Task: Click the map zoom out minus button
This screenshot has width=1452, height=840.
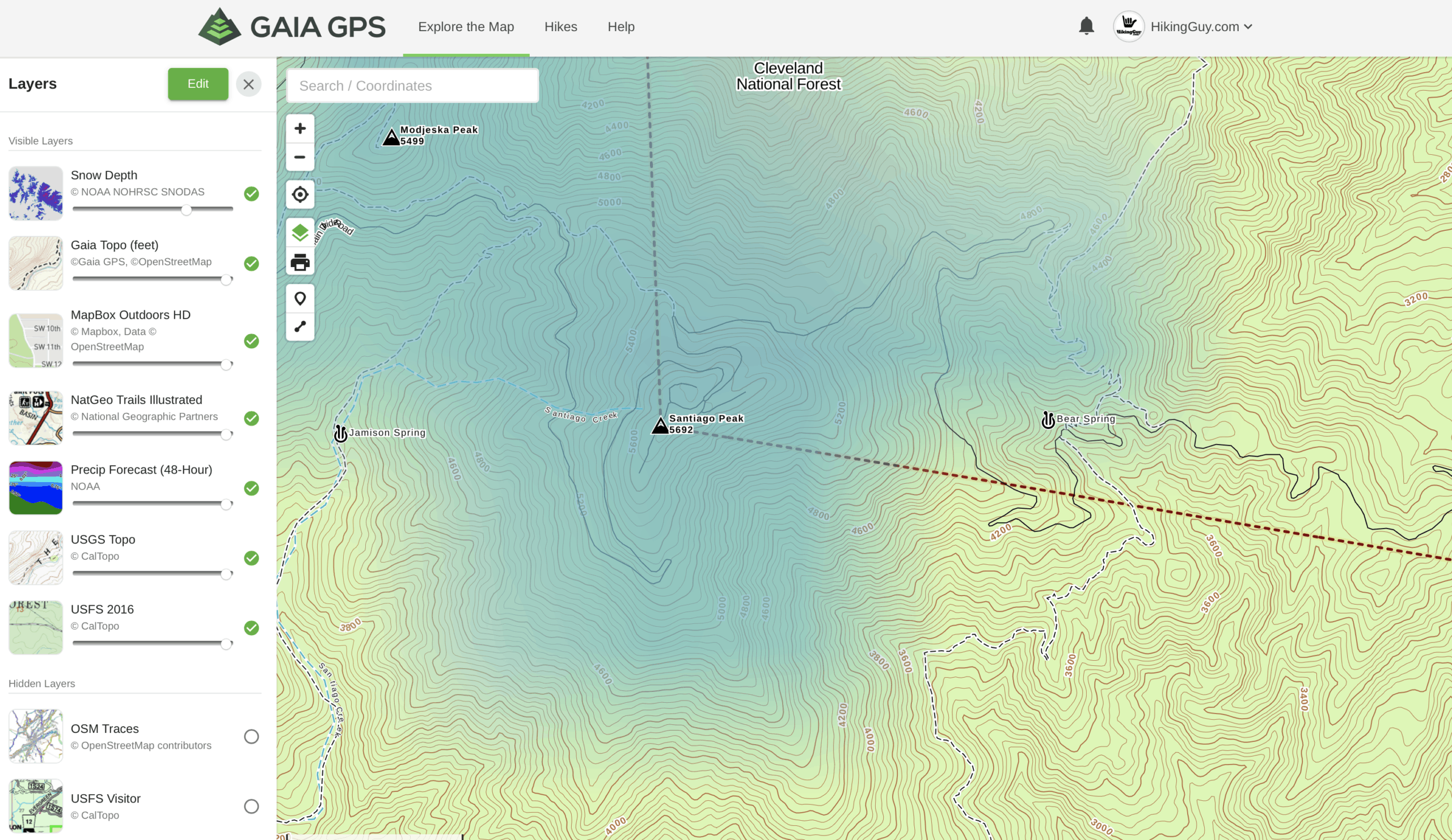Action: [x=299, y=157]
